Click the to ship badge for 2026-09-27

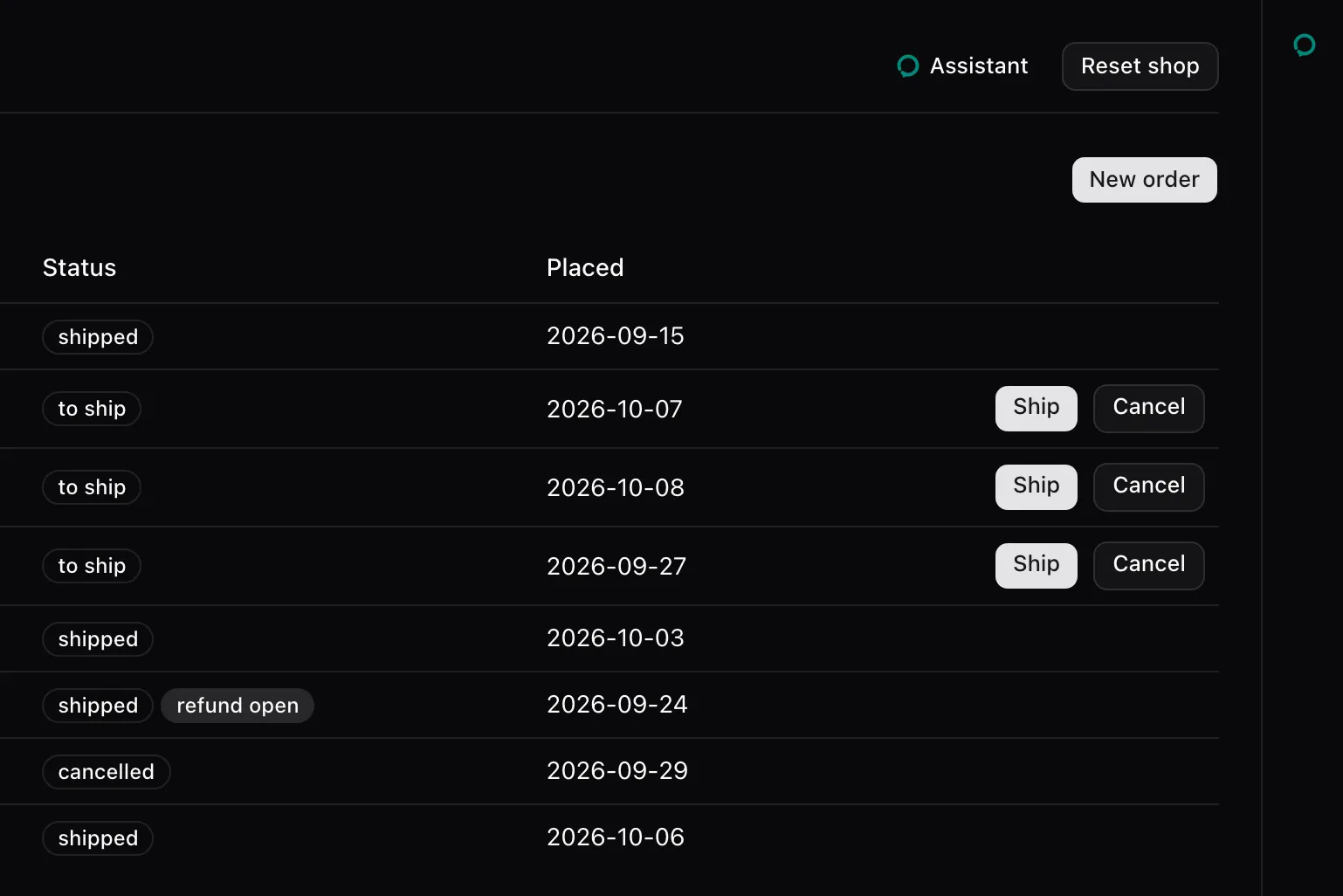(92, 566)
